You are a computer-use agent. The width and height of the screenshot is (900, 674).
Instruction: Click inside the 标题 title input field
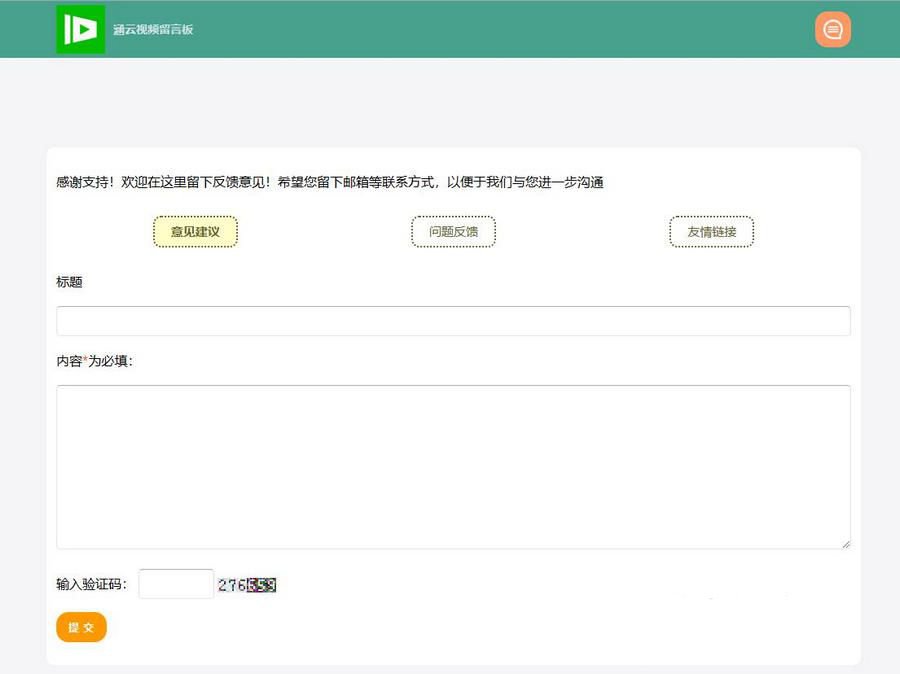pos(453,320)
